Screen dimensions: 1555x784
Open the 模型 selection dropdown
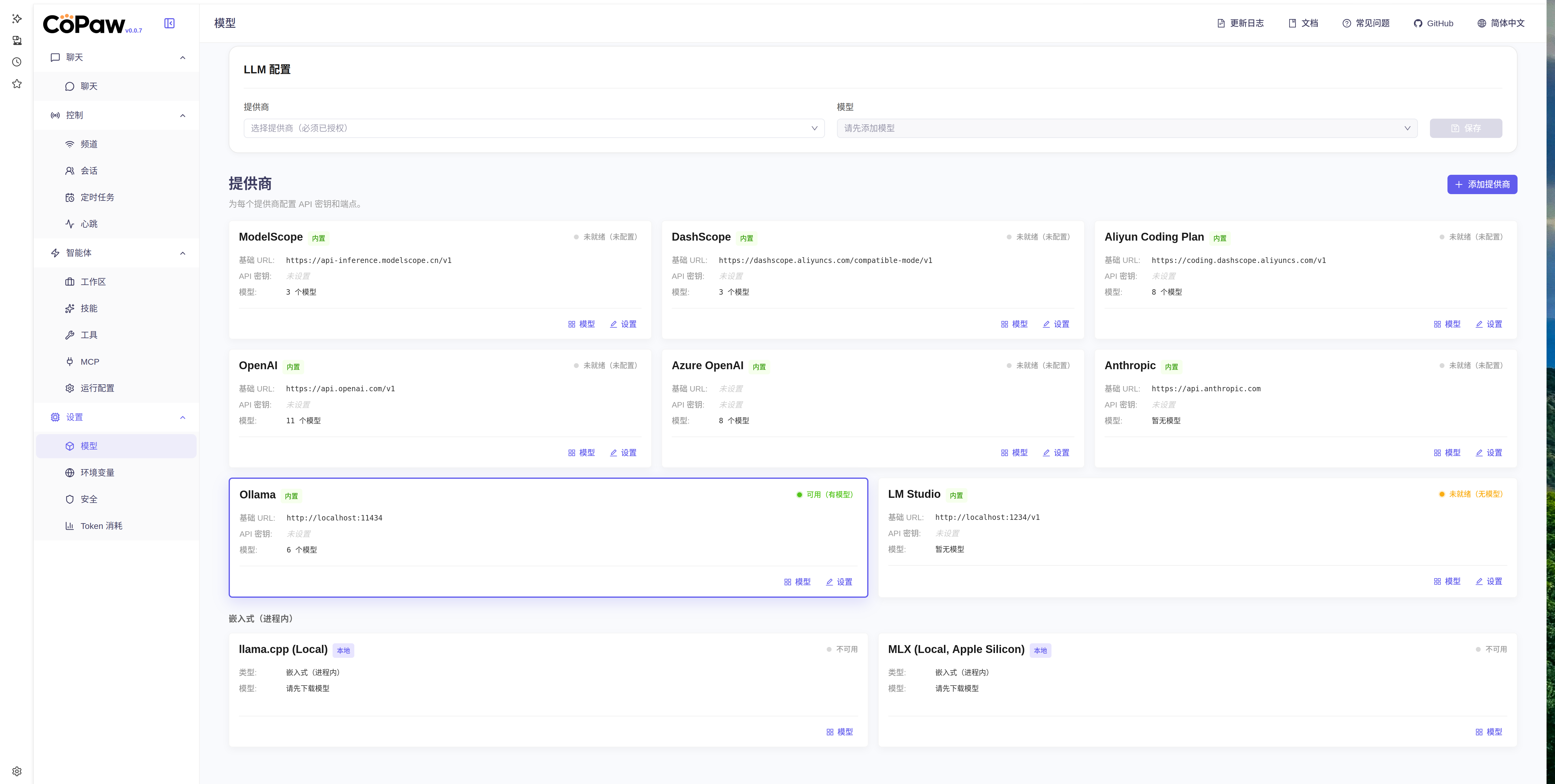pyautogui.click(x=1126, y=128)
